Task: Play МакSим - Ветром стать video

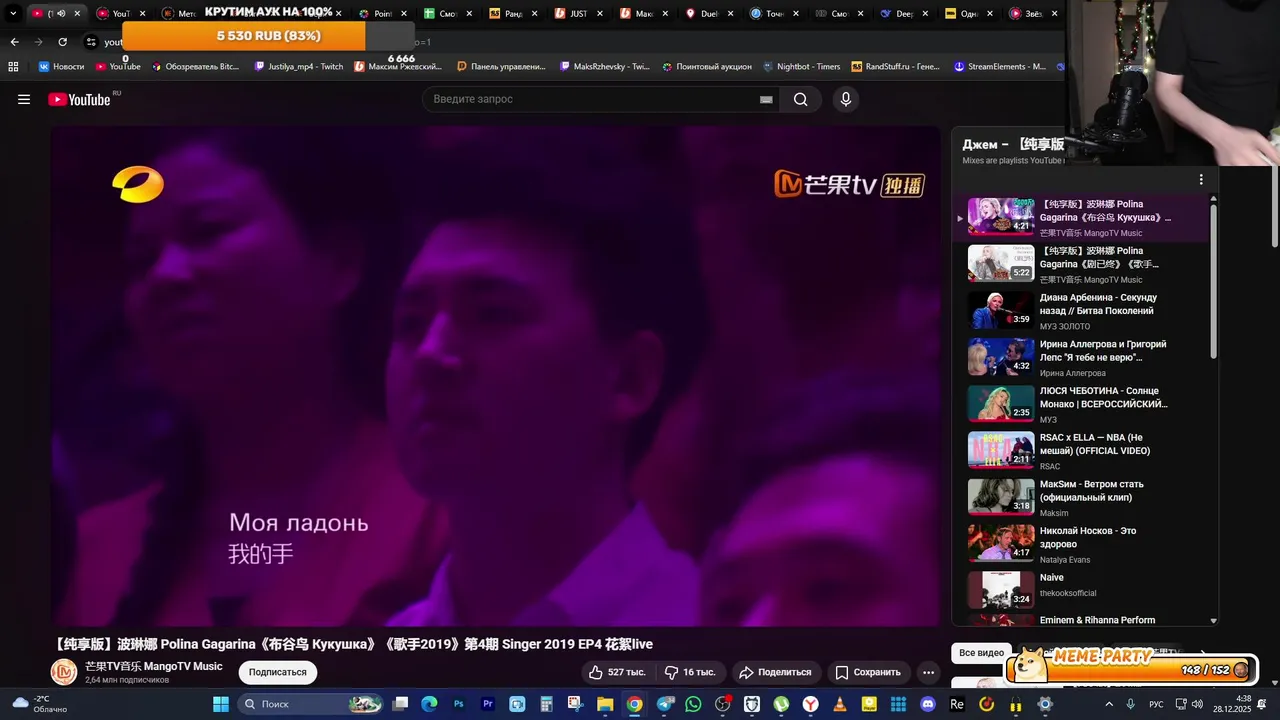Action: click(1082, 497)
